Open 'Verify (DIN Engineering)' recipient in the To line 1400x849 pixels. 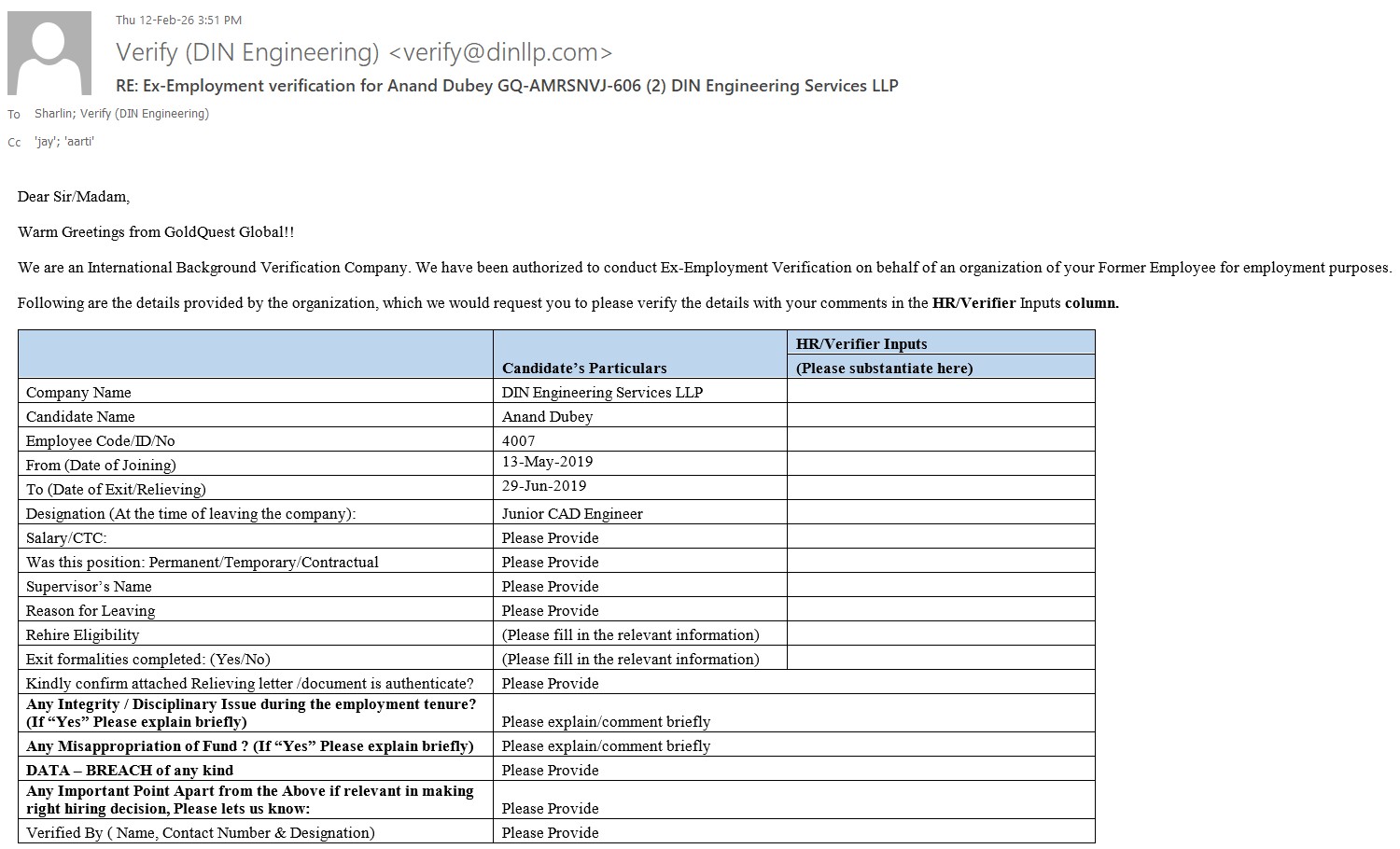[x=145, y=114]
